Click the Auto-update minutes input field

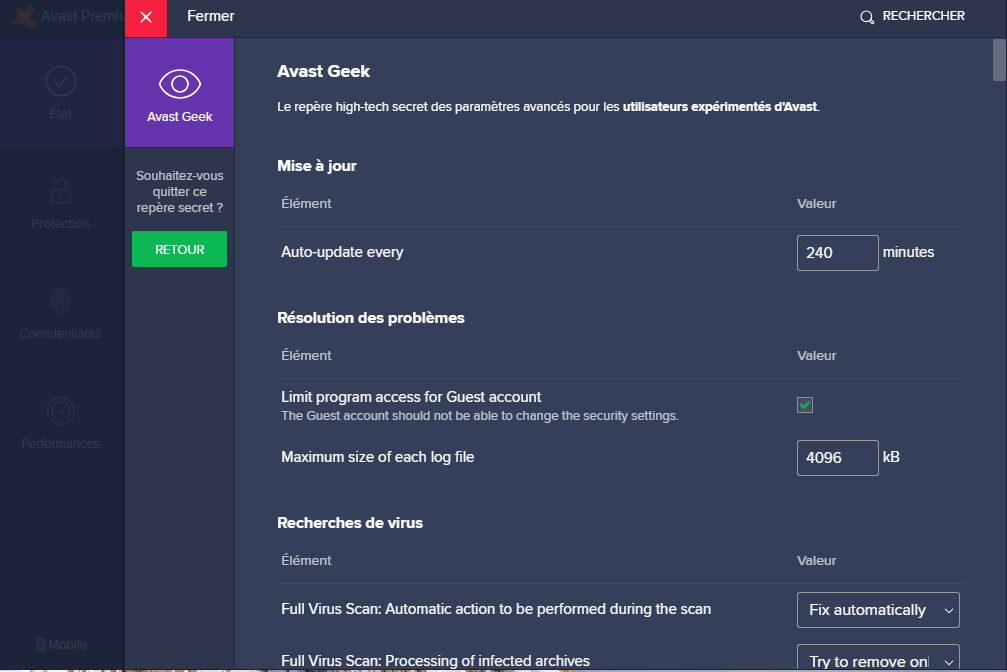(837, 253)
